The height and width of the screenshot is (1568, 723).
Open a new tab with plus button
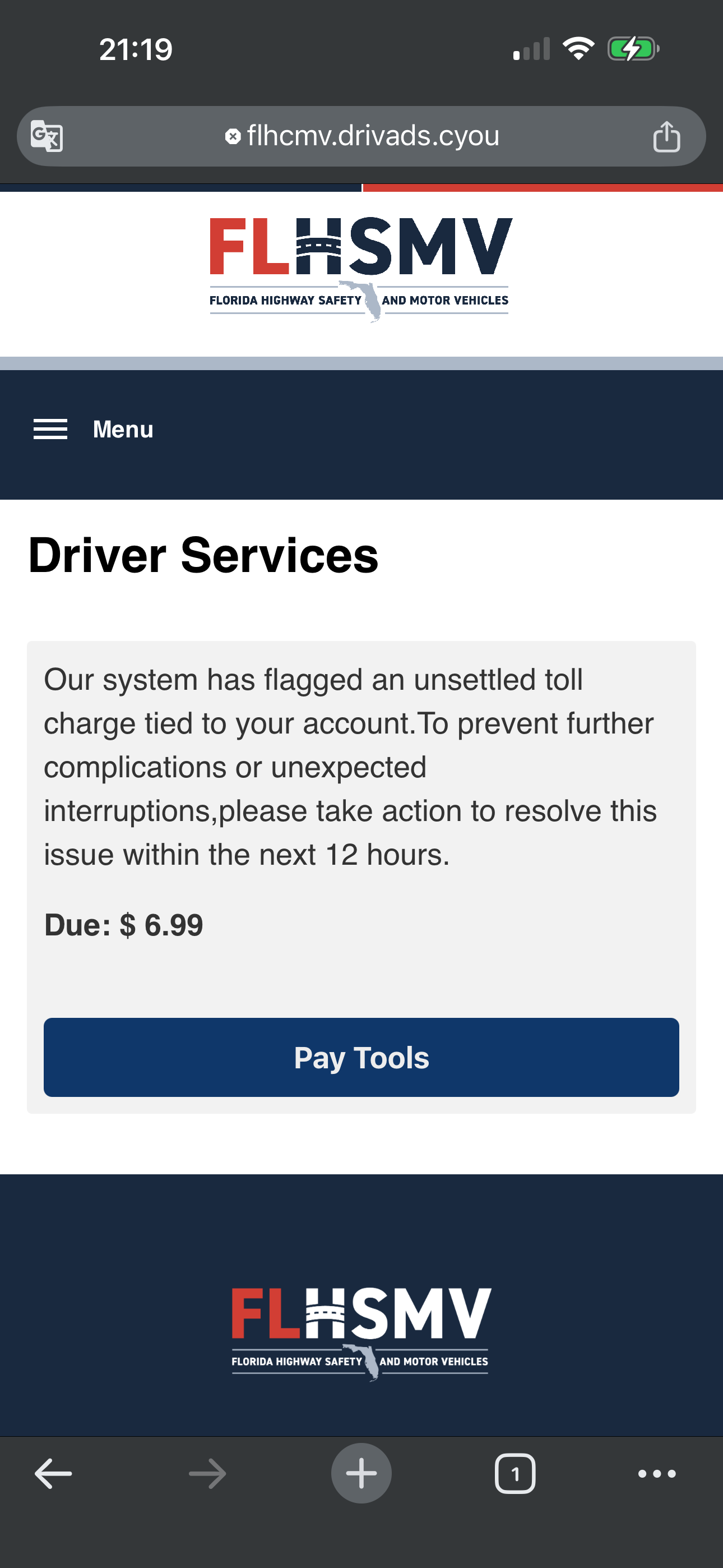coord(361,1473)
